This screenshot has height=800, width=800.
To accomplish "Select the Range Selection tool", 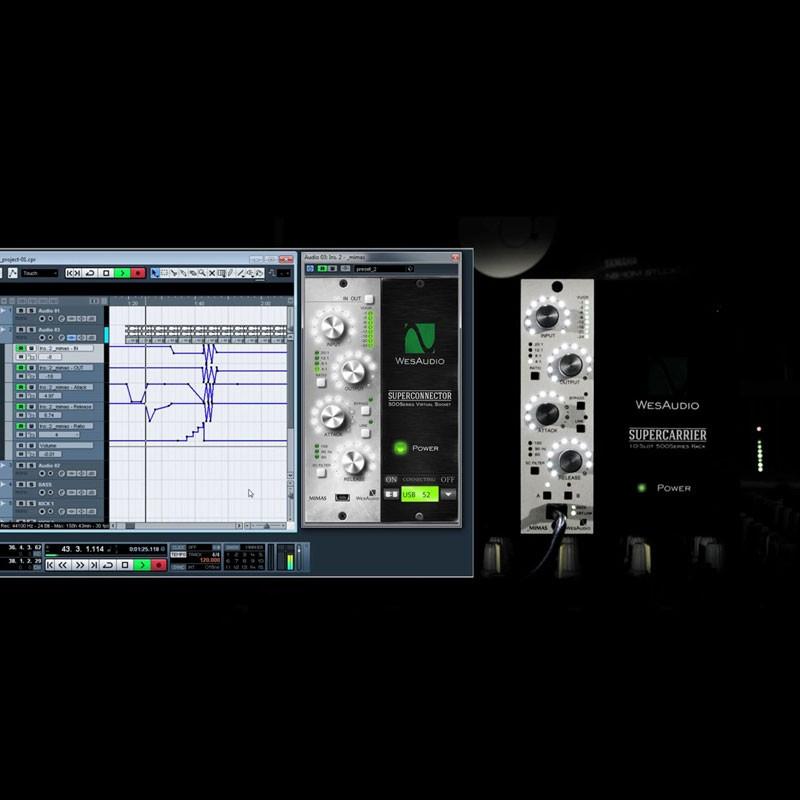I will pos(163,272).
